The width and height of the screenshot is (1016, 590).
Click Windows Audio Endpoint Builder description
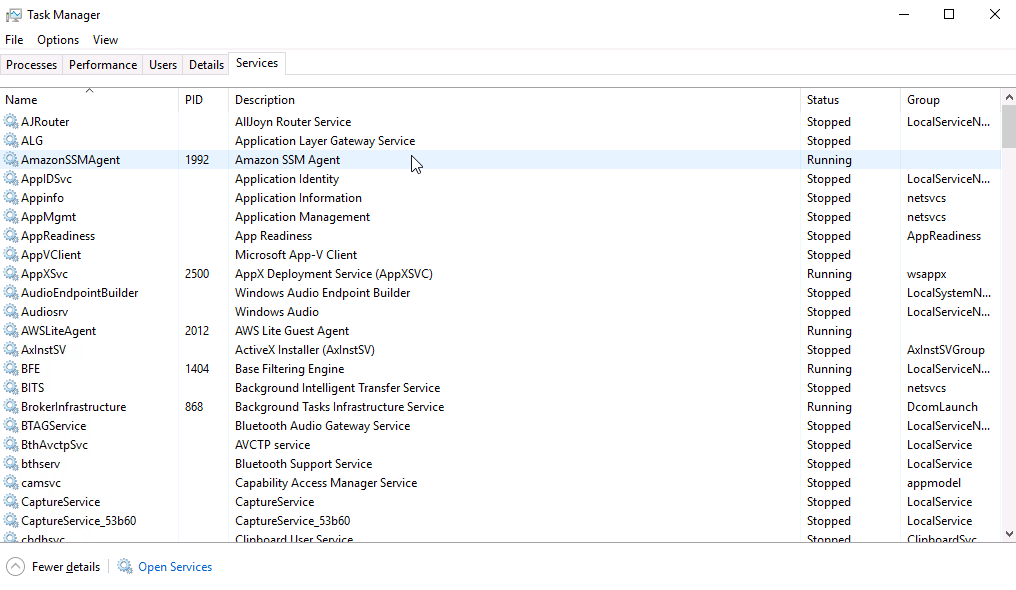click(x=322, y=293)
